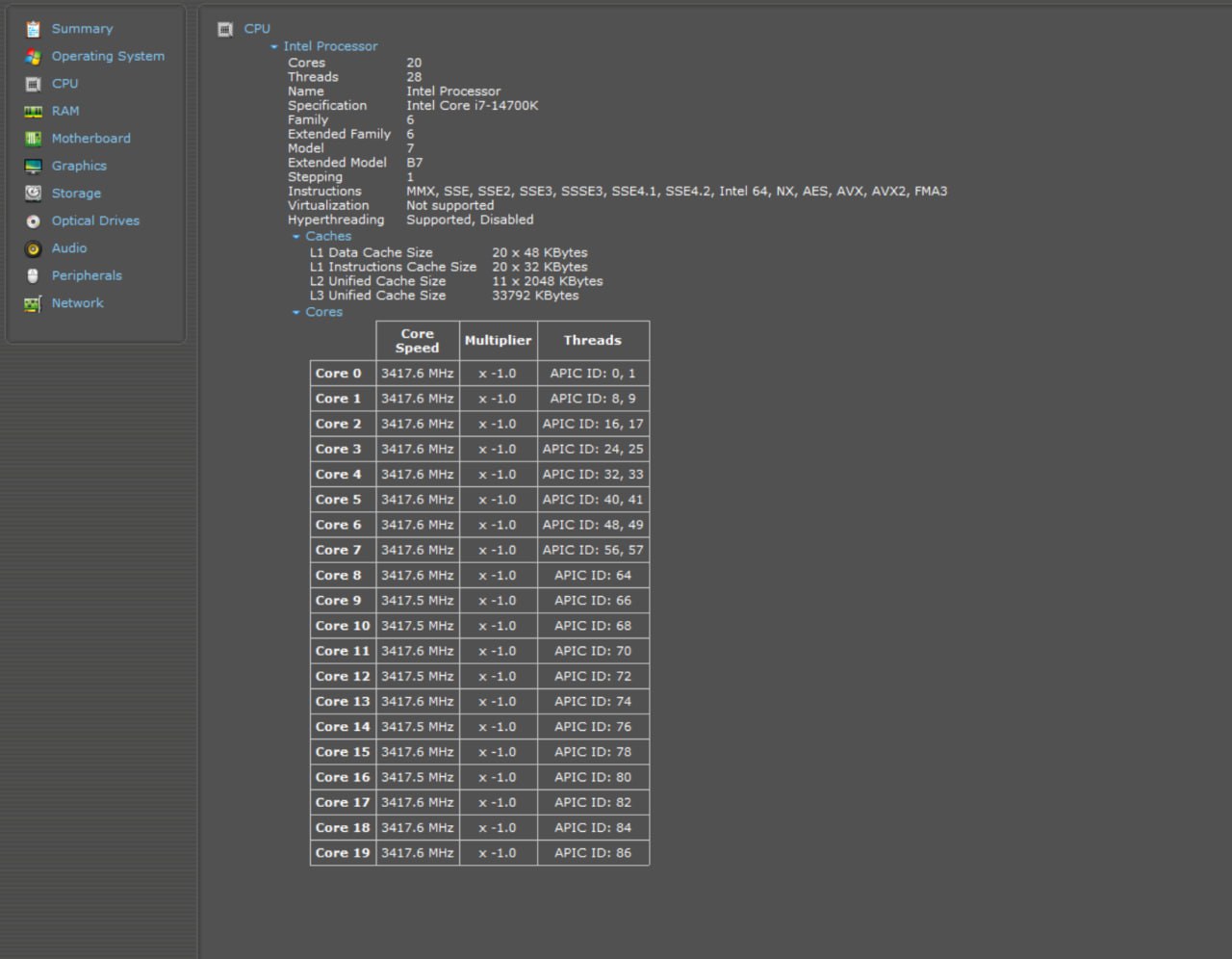
Task: Click the Multiplier column header
Action: coord(498,340)
